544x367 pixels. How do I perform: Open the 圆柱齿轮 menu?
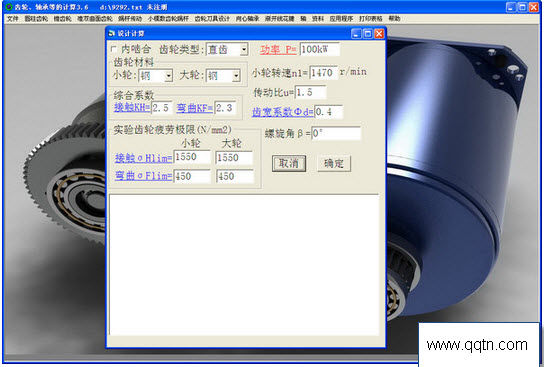(x=36, y=19)
